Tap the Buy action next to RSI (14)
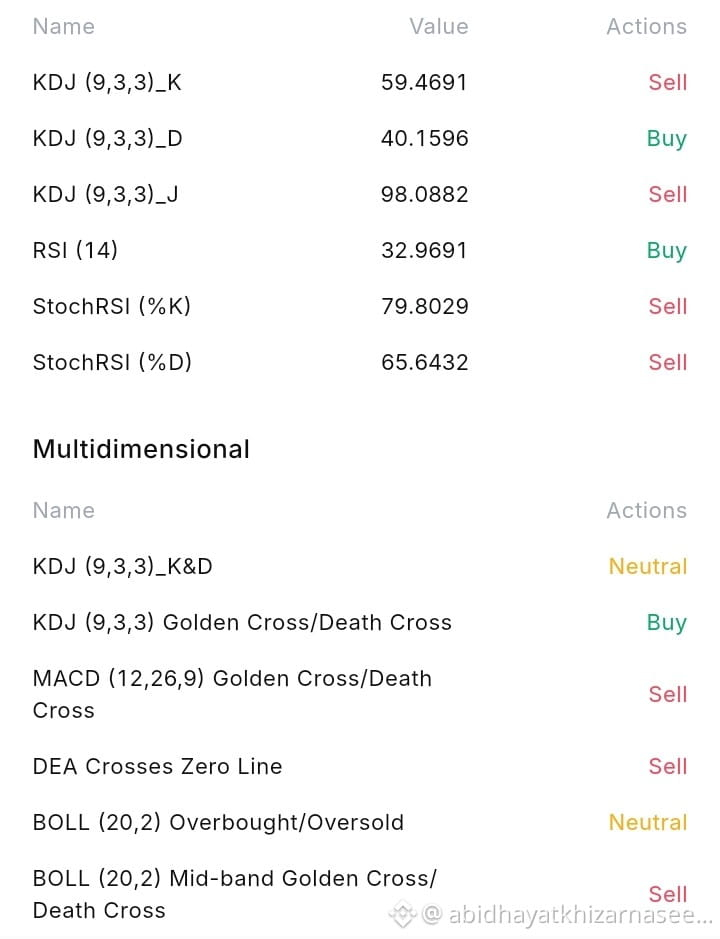720x939 pixels. 667,250
